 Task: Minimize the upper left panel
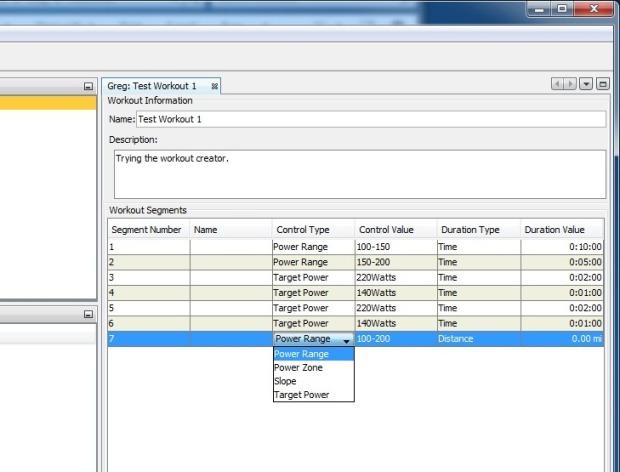click(x=89, y=87)
